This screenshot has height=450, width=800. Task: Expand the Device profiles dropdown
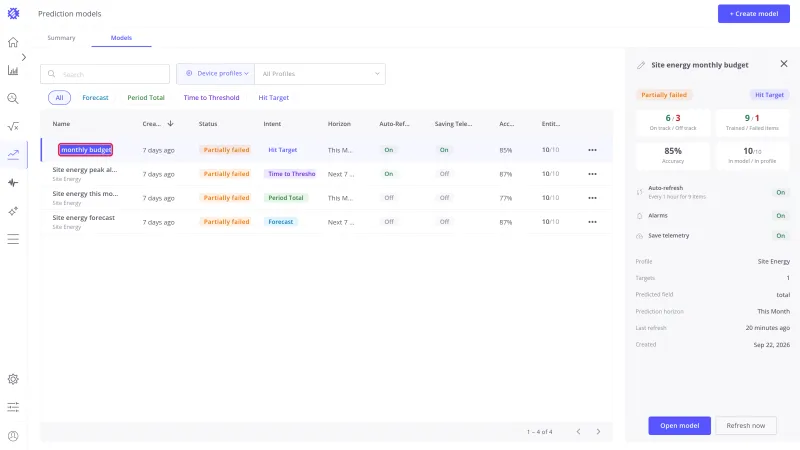pyautogui.click(x=216, y=73)
